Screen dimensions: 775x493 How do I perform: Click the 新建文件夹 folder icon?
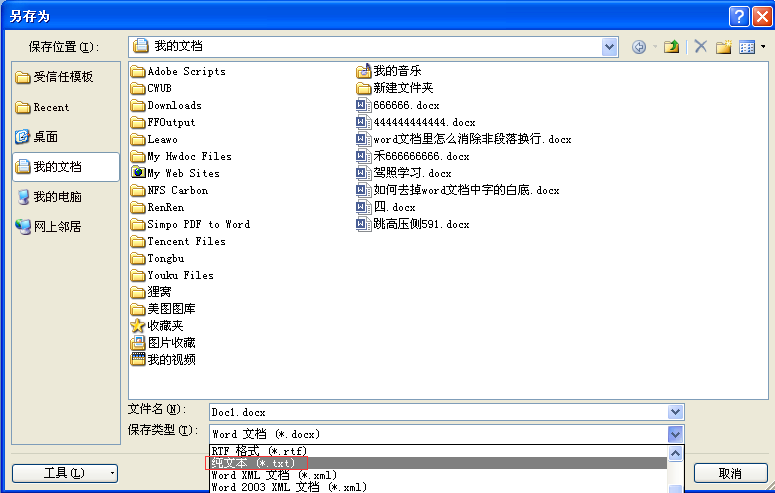tap(364, 89)
